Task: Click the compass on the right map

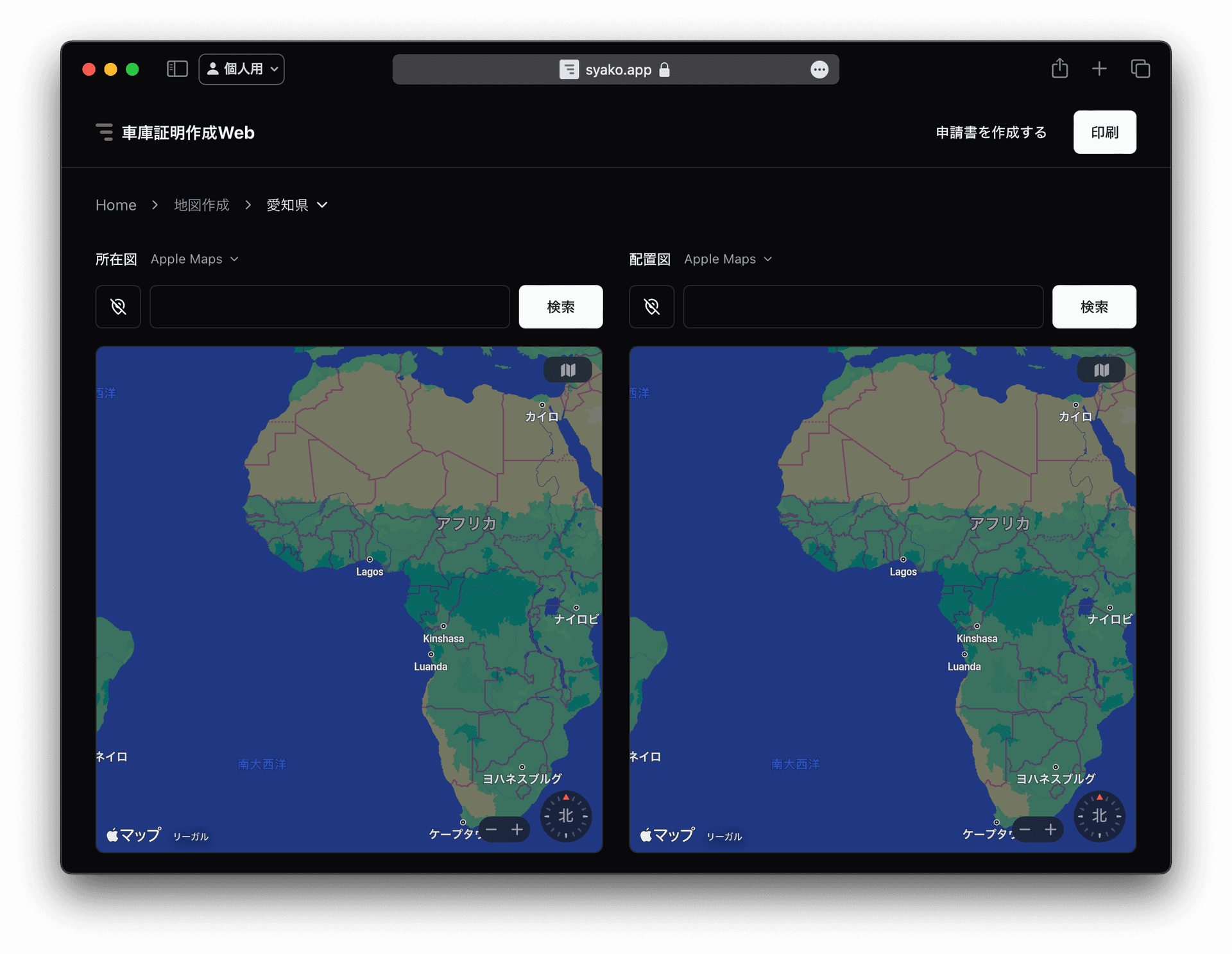Action: point(1099,816)
